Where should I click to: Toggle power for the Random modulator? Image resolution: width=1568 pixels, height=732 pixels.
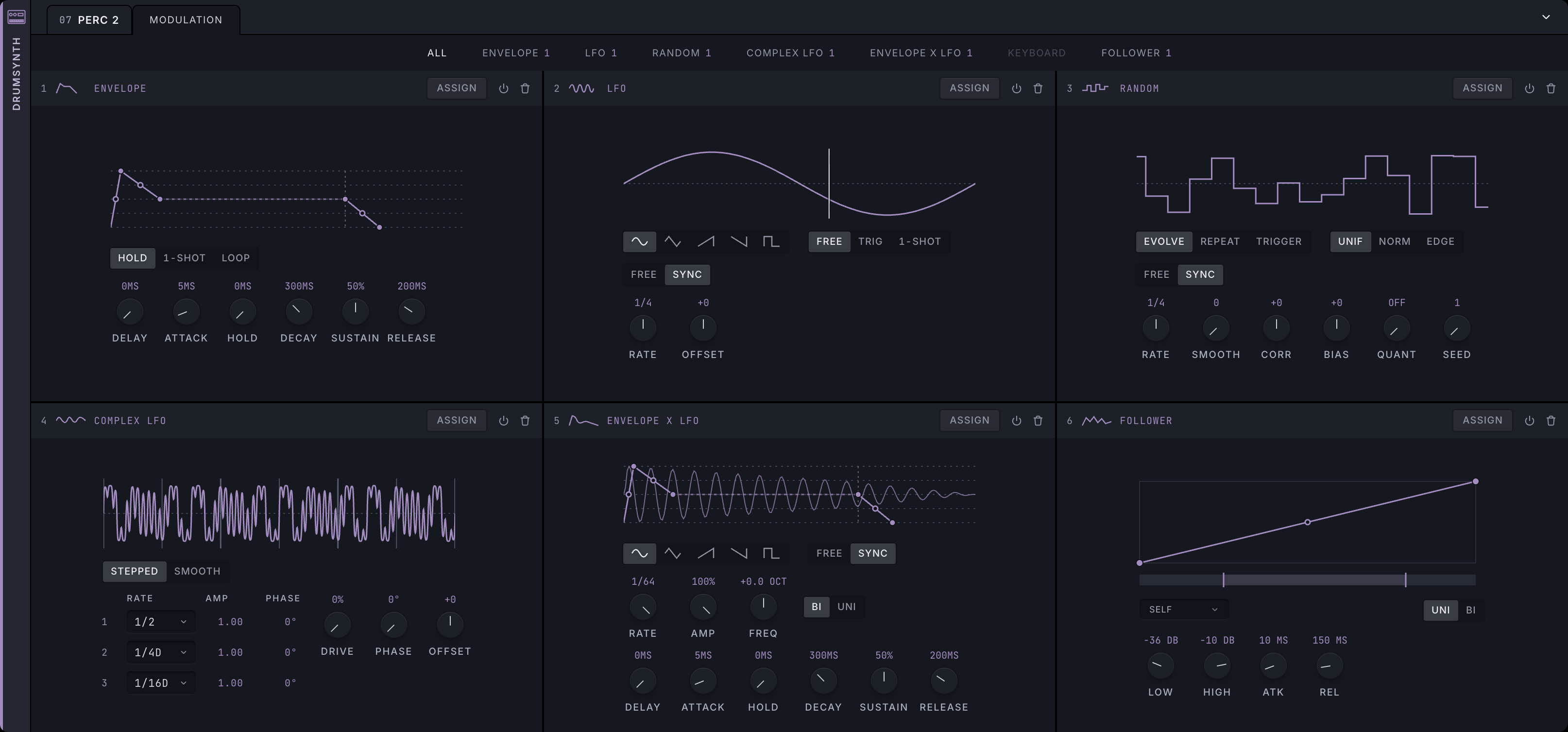(x=1529, y=88)
